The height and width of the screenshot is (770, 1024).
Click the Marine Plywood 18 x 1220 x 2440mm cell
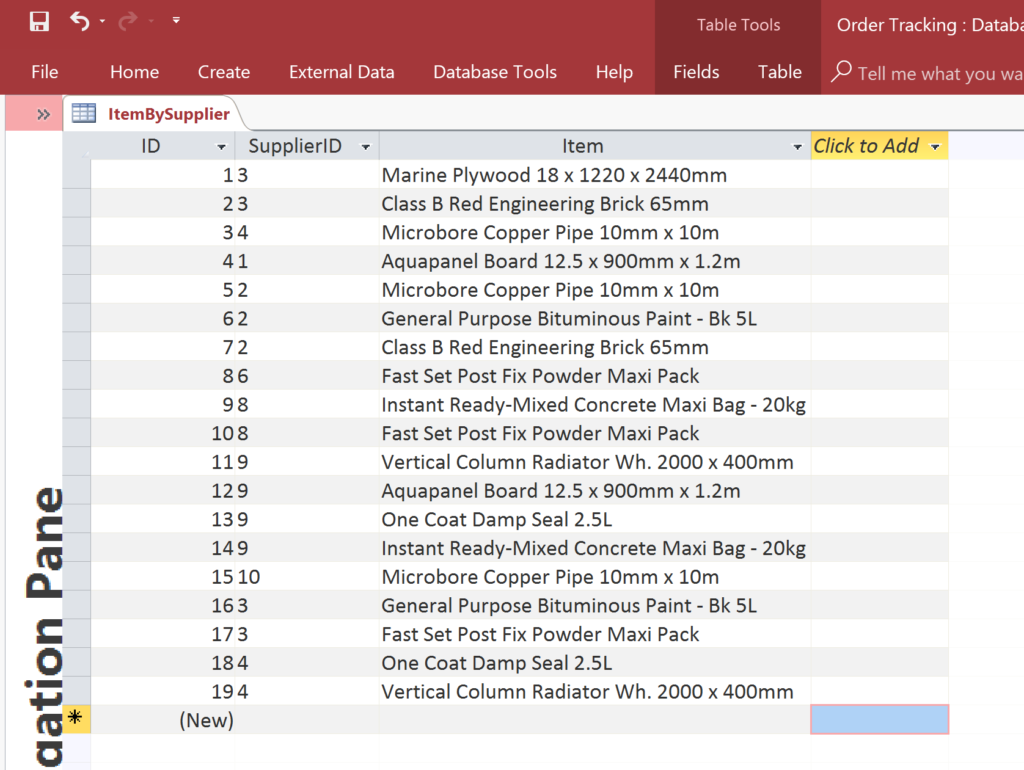coord(595,175)
